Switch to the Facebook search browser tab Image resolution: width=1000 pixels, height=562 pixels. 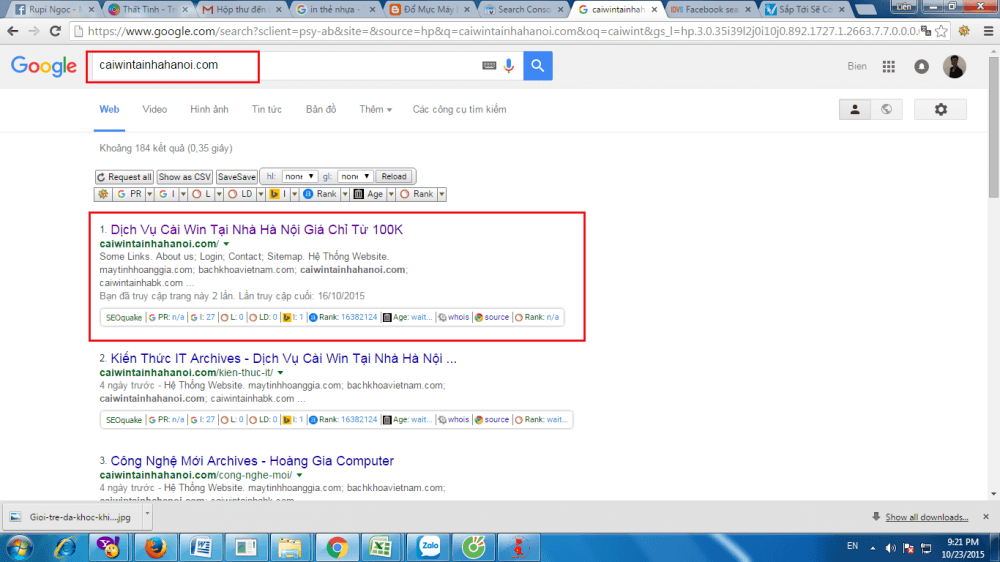point(710,10)
